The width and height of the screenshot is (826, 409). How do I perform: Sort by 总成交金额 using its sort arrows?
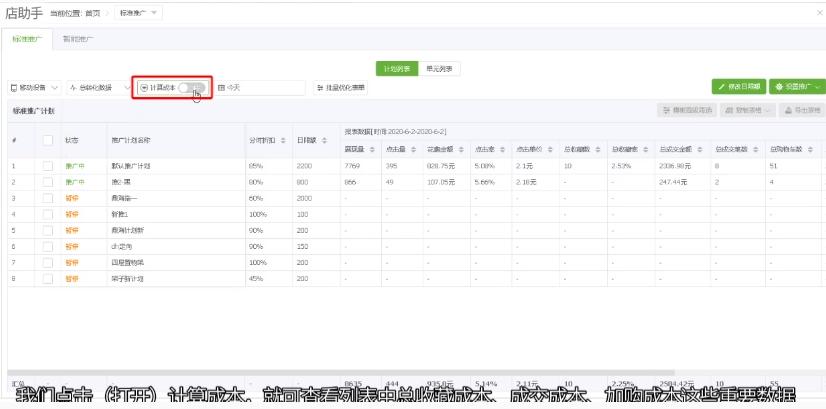coord(700,150)
